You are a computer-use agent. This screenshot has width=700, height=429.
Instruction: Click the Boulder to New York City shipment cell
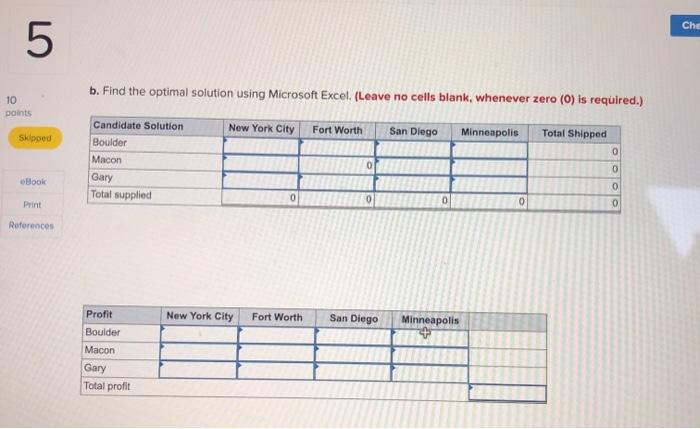(x=261, y=146)
